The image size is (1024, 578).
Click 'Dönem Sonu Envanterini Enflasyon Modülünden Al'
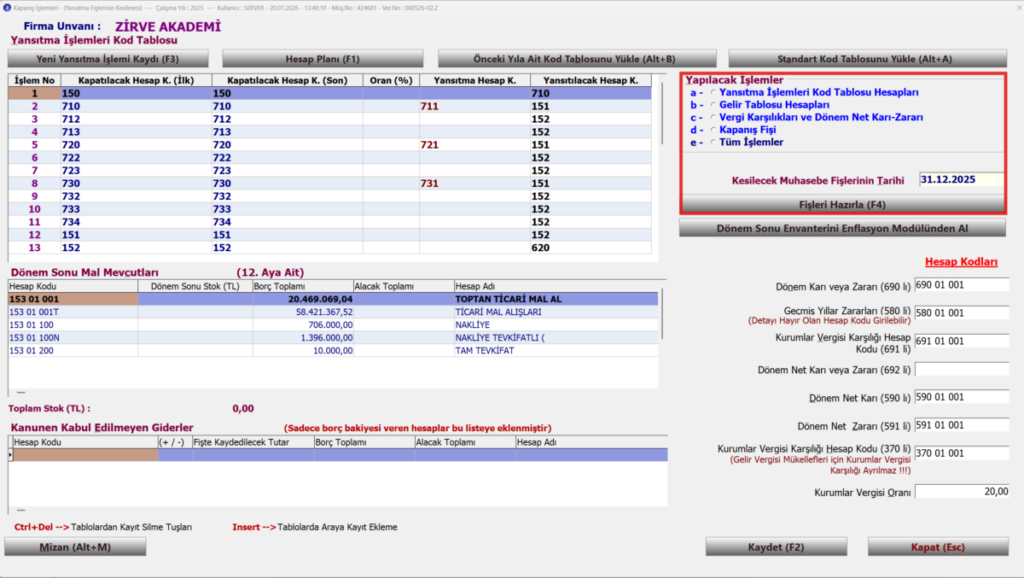pos(842,229)
